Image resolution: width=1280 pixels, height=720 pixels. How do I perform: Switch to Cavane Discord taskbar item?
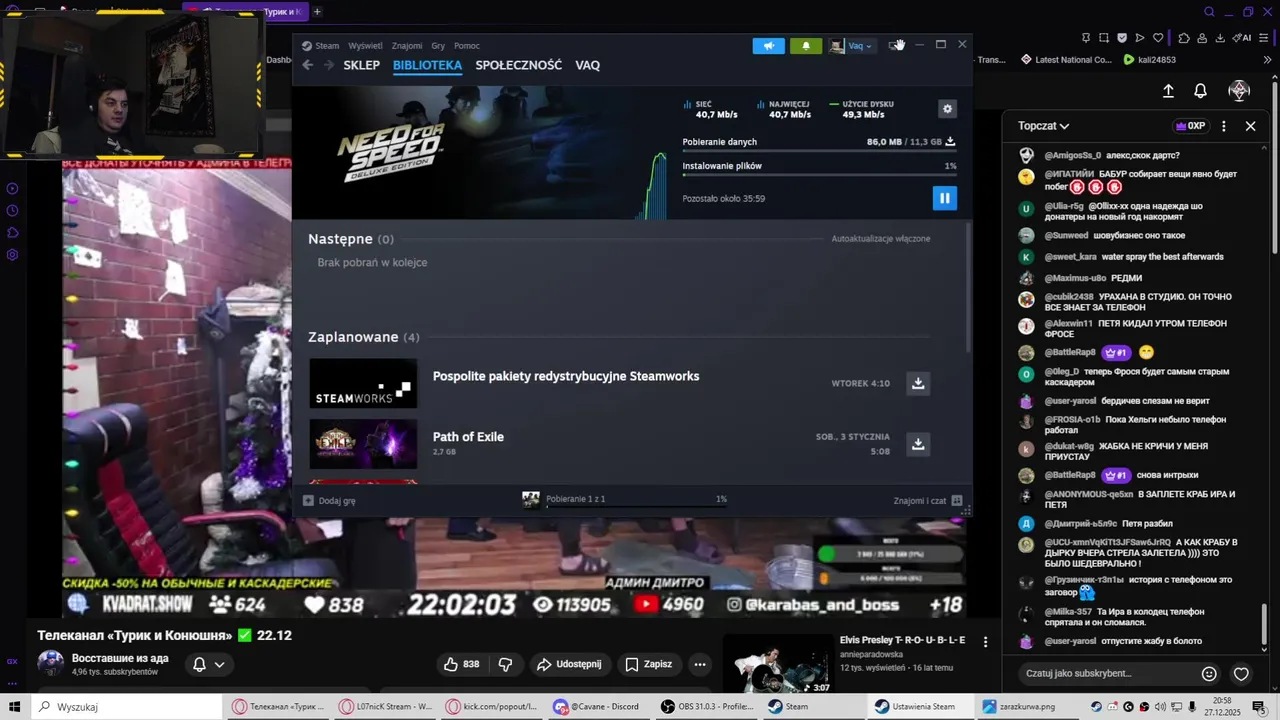click(x=599, y=706)
